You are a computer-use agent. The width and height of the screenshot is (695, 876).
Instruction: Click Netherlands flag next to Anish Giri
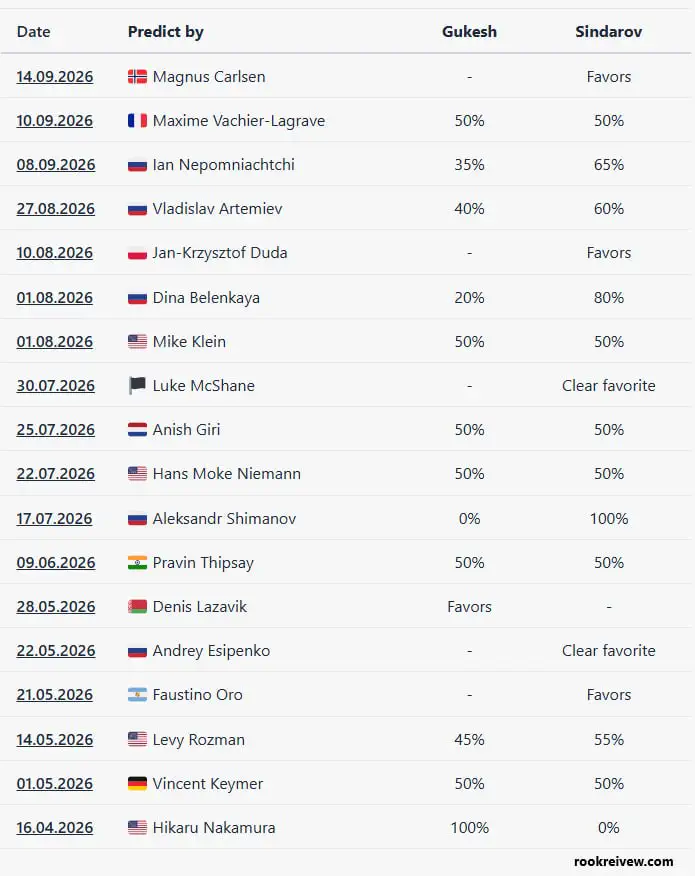(137, 430)
